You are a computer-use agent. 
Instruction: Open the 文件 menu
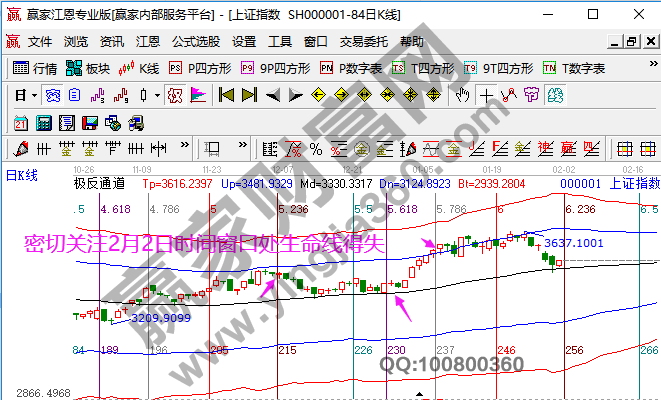(39, 42)
